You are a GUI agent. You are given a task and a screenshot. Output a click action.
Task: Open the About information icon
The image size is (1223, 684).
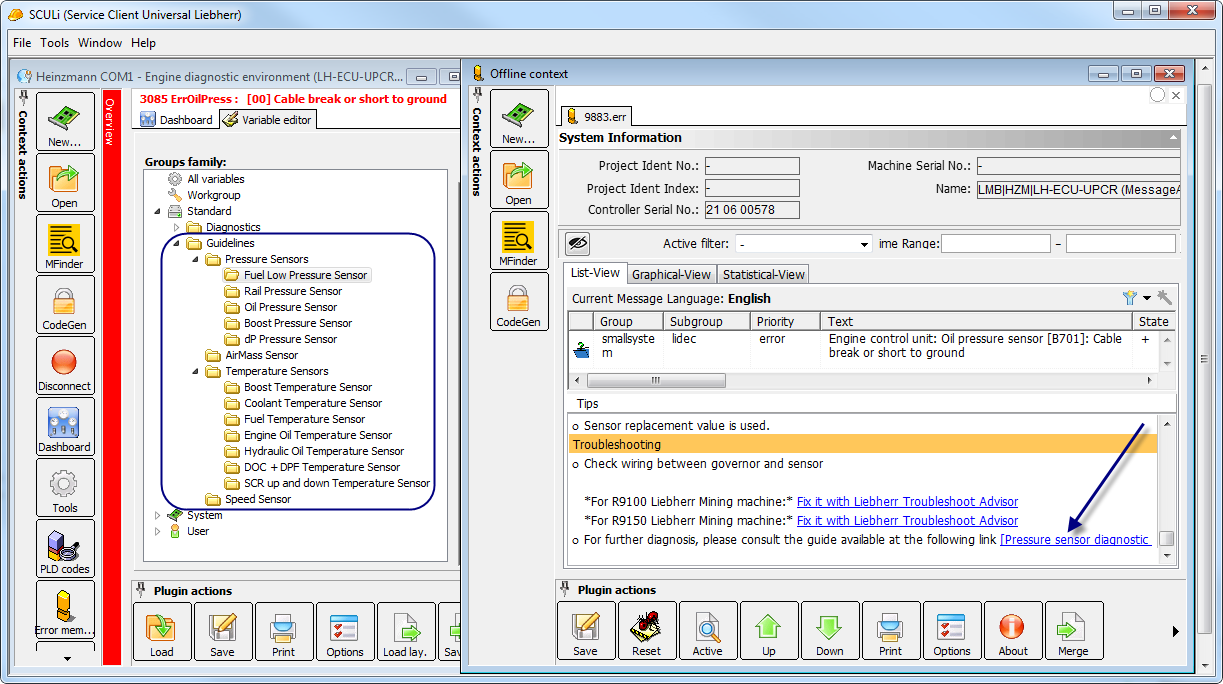(1012, 631)
